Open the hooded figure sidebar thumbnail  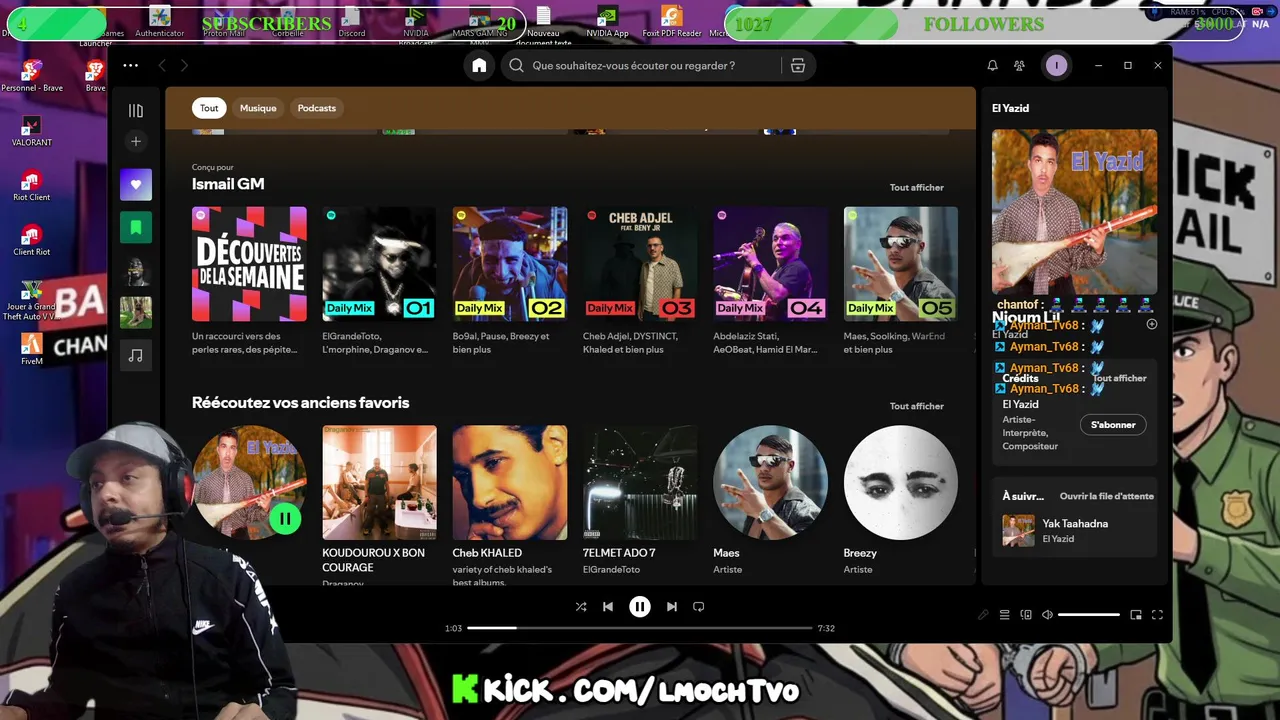pos(136,270)
